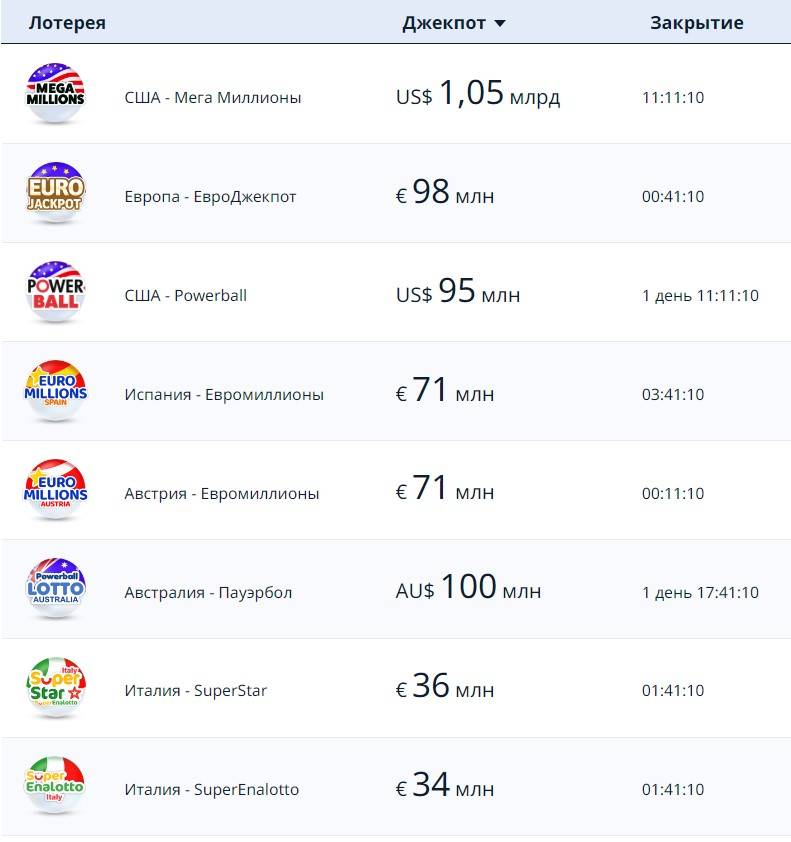The height and width of the screenshot is (842, 791).
Task: Select Австралия - Пауэрбол lottery name
Action: point(208,593)
